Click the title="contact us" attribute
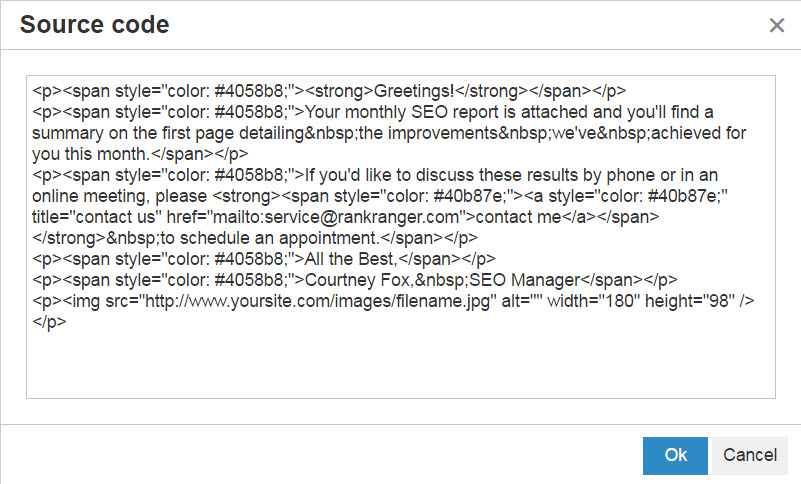Viewport: 801px width, 484px height. [x=87, y=217]
